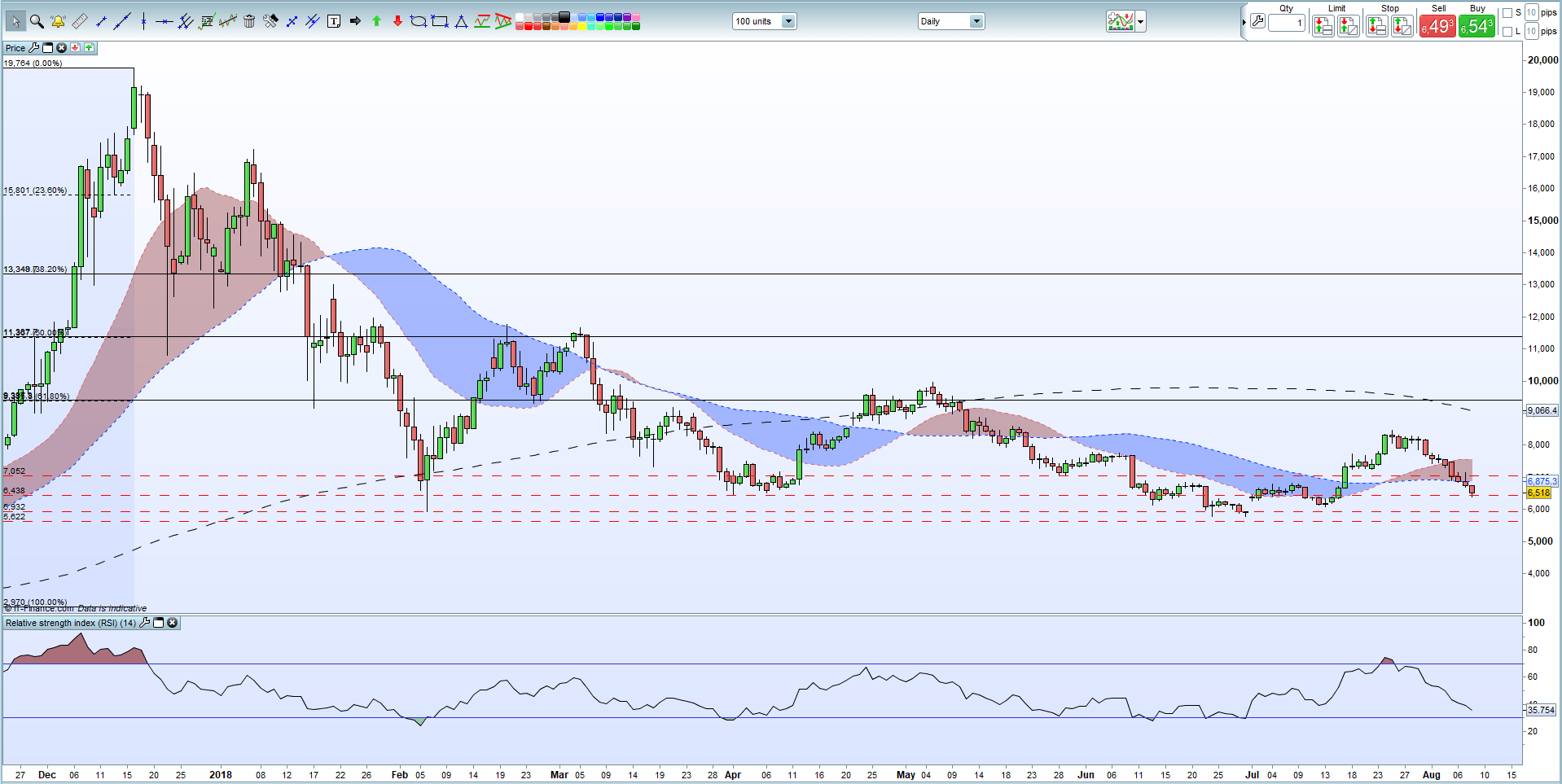
Task: Click the 35.754 RSI value tag
Action: click(x=1540, y=710)
